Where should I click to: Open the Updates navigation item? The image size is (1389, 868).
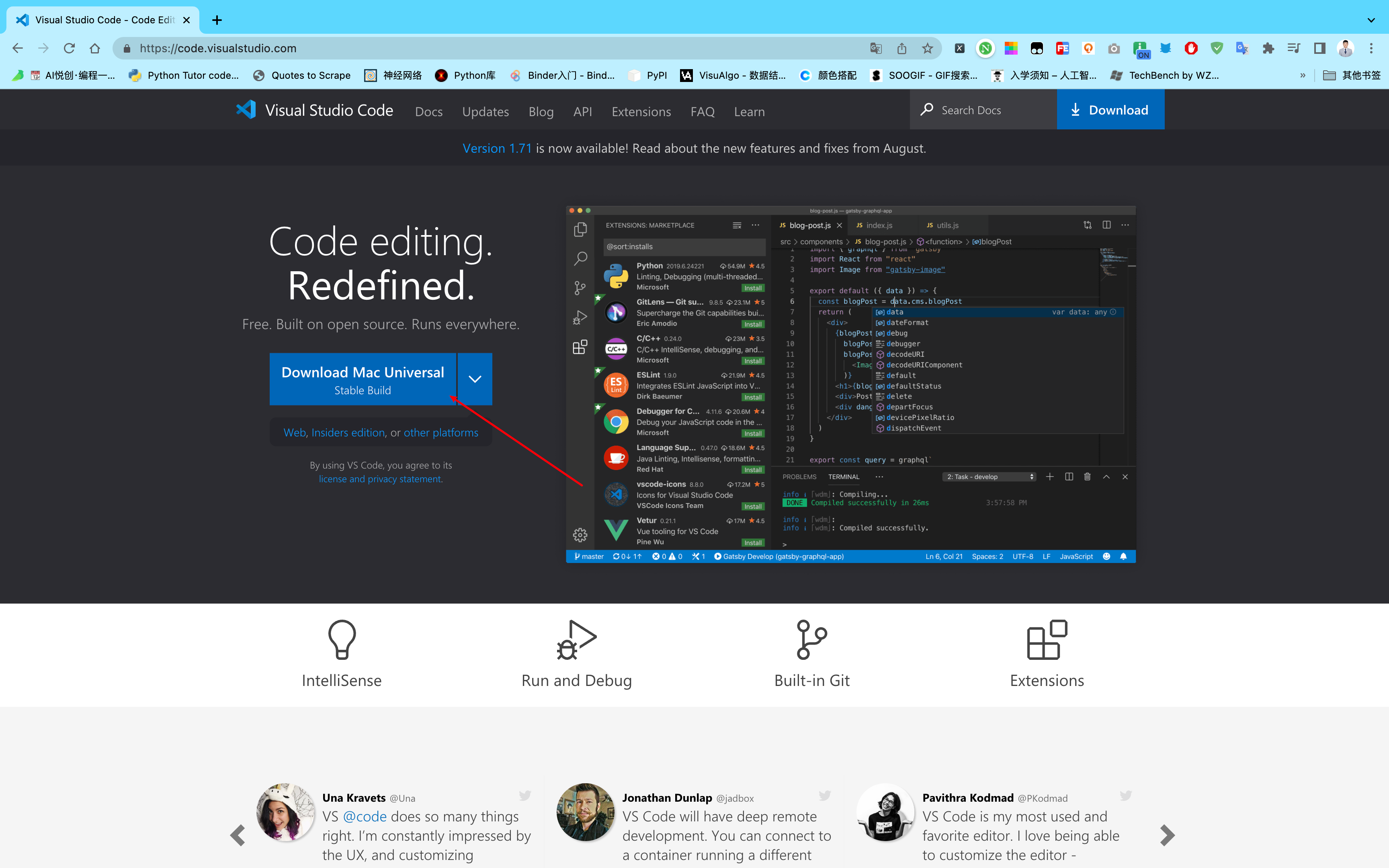click(x=486, y=111)
